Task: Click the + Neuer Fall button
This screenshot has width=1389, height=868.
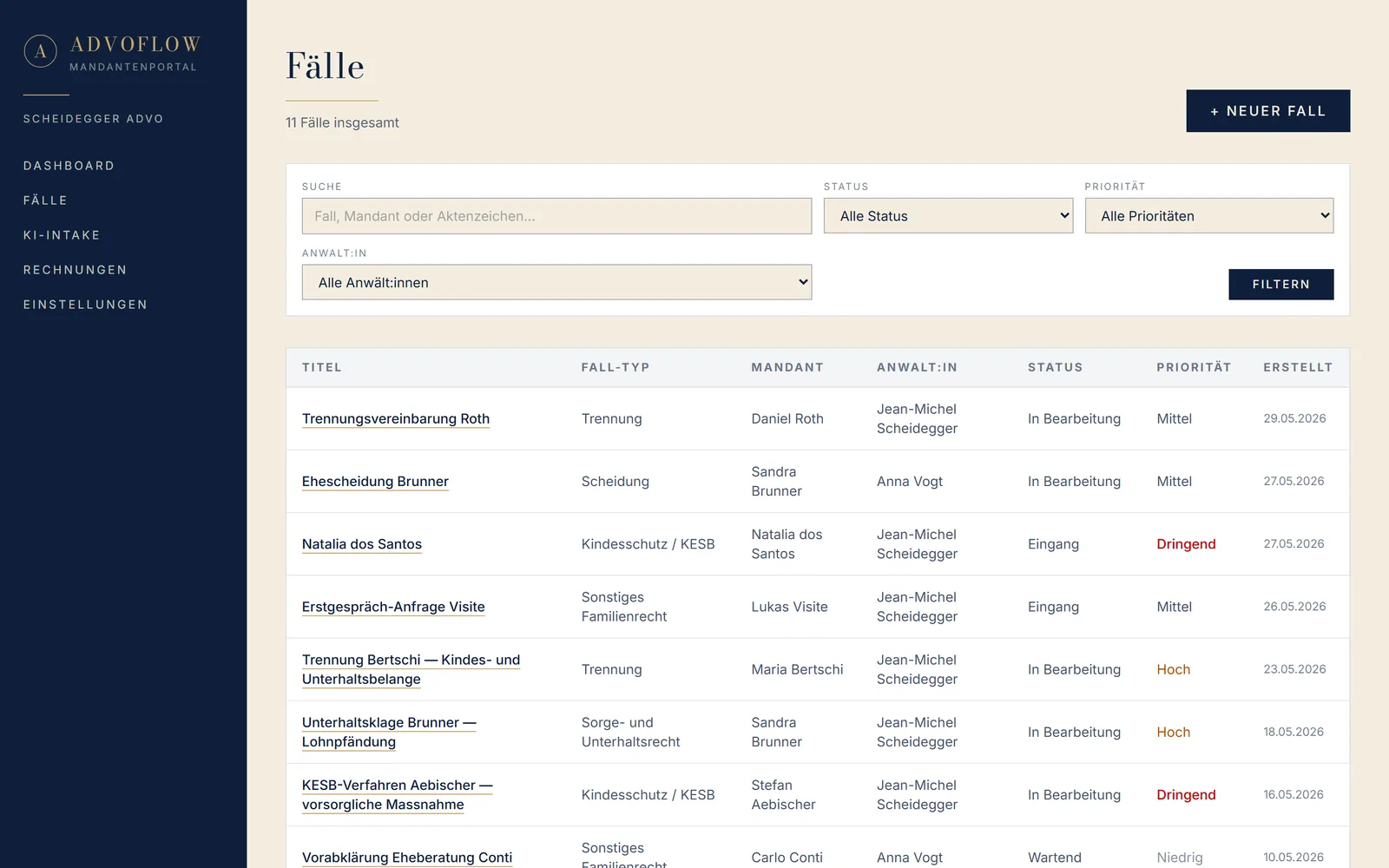Action: click(1267, 111)
